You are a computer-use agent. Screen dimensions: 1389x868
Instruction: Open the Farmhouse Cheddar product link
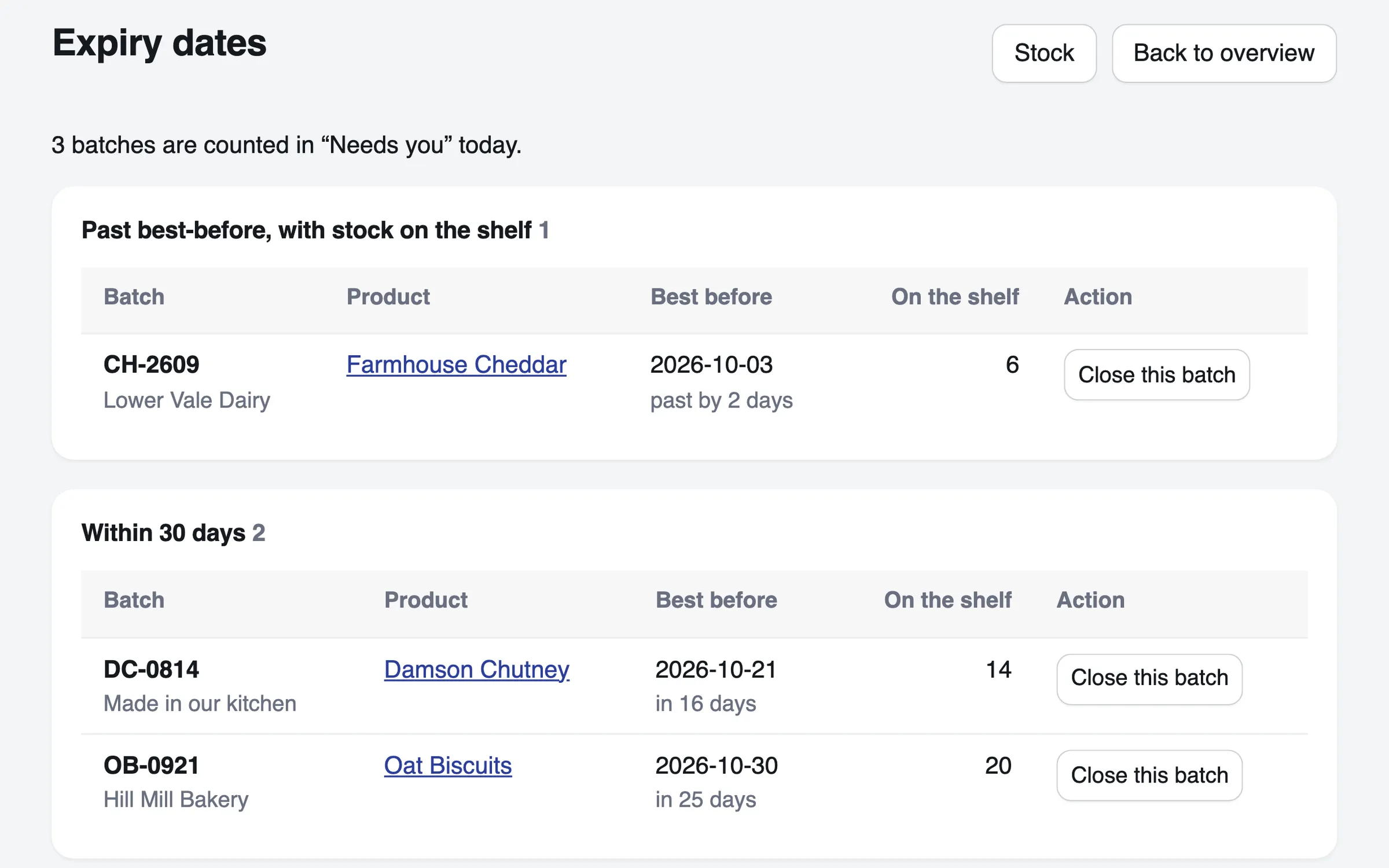pos(456,365)
